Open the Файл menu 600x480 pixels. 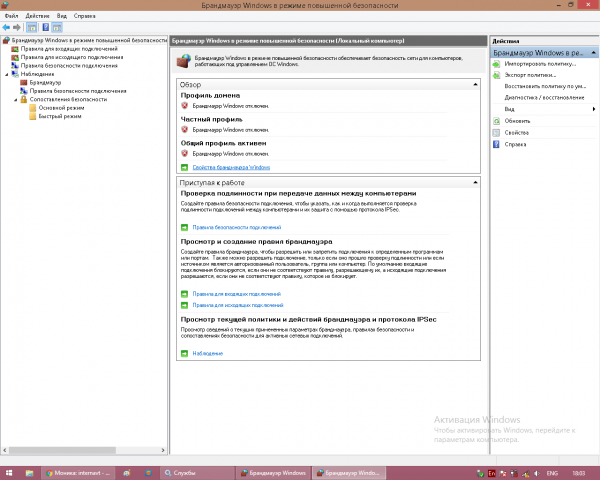click(x=11, y=16)
